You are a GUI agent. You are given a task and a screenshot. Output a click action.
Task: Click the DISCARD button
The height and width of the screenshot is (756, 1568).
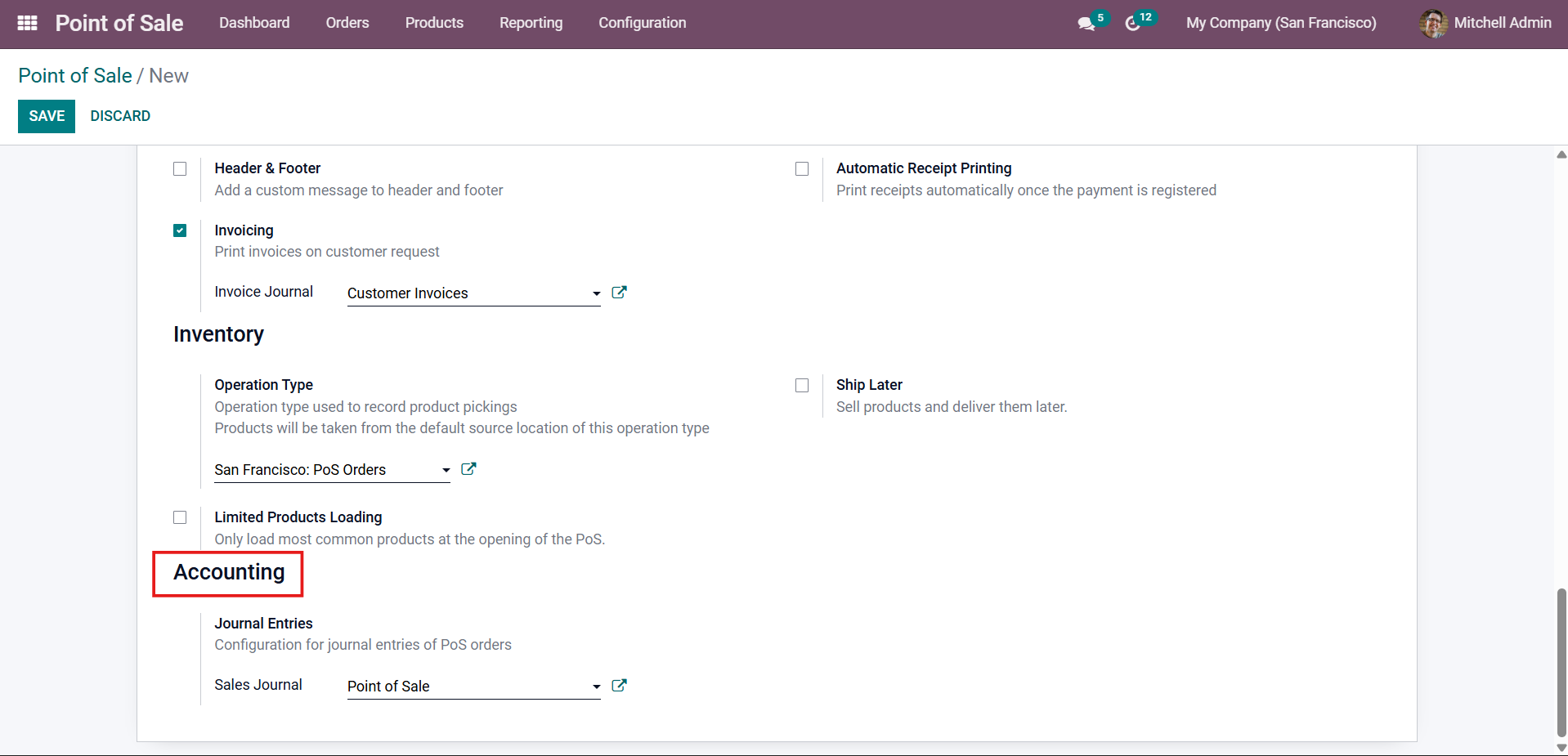120,116
